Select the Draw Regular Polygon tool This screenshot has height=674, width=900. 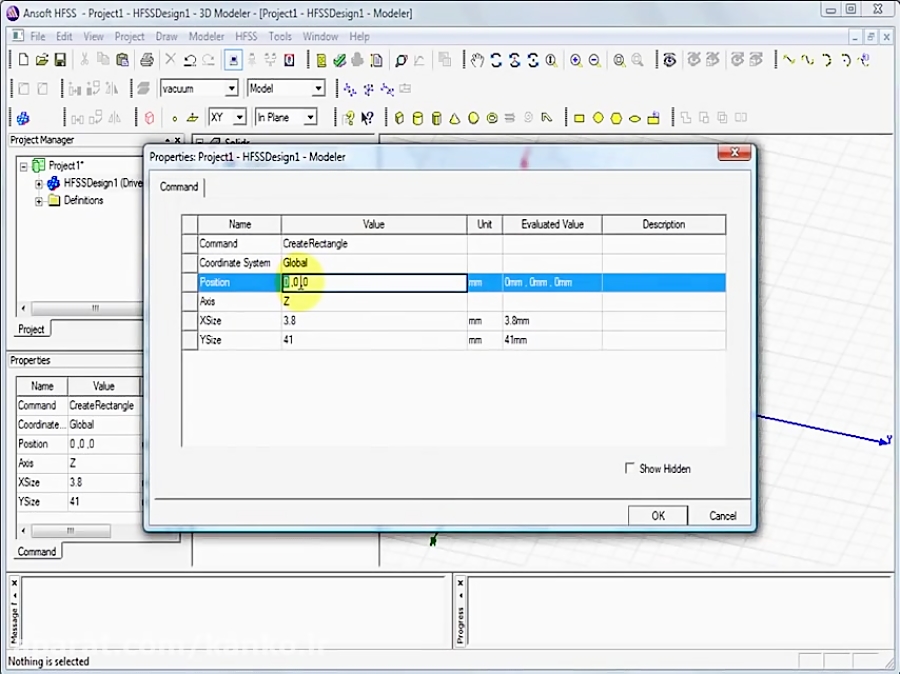617,117
